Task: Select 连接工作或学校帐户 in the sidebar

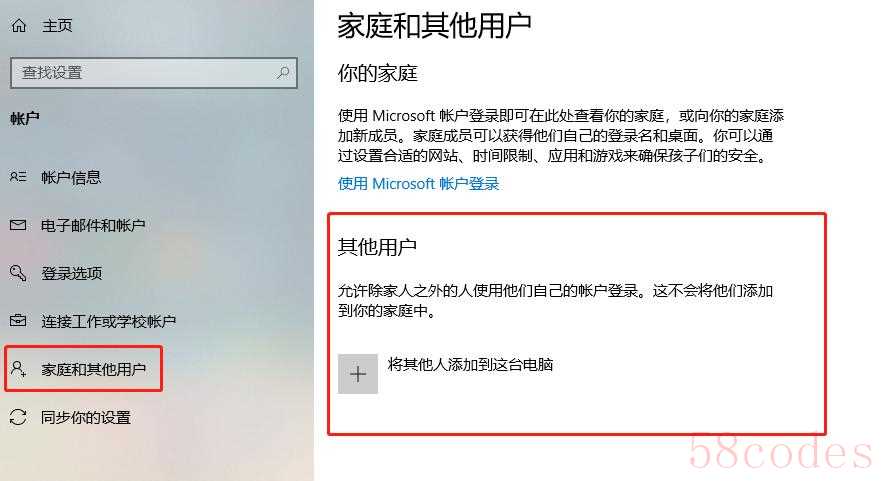Action: [108, 321]
